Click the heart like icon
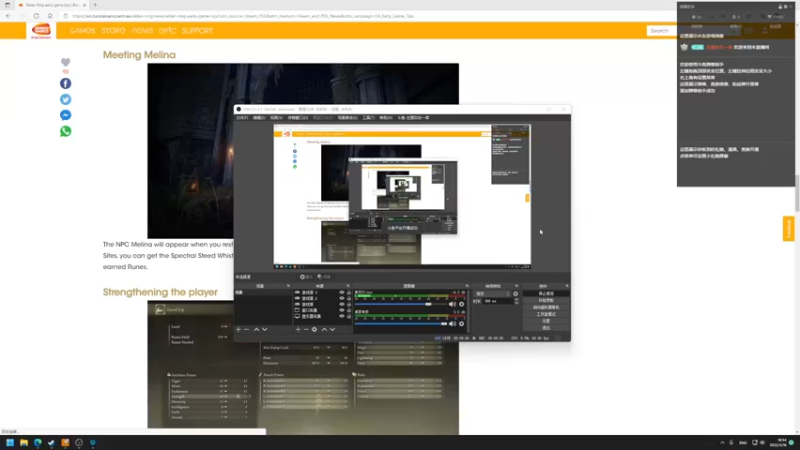Image resolution: width=800 pixels, height=450 pixels. [65, 62]
